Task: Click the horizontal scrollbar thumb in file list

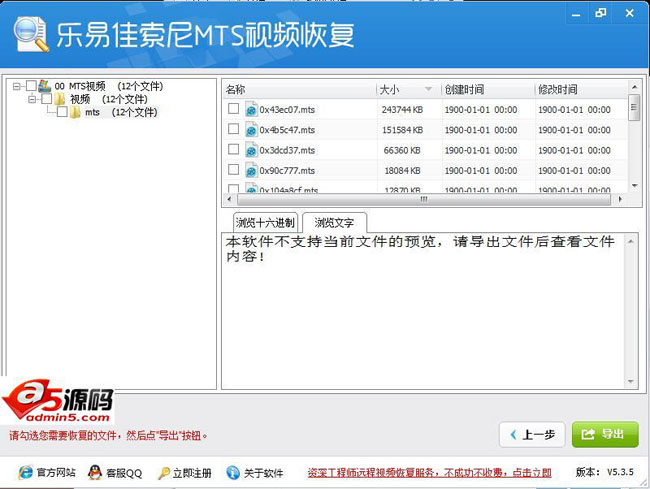Action: point(424,199)
